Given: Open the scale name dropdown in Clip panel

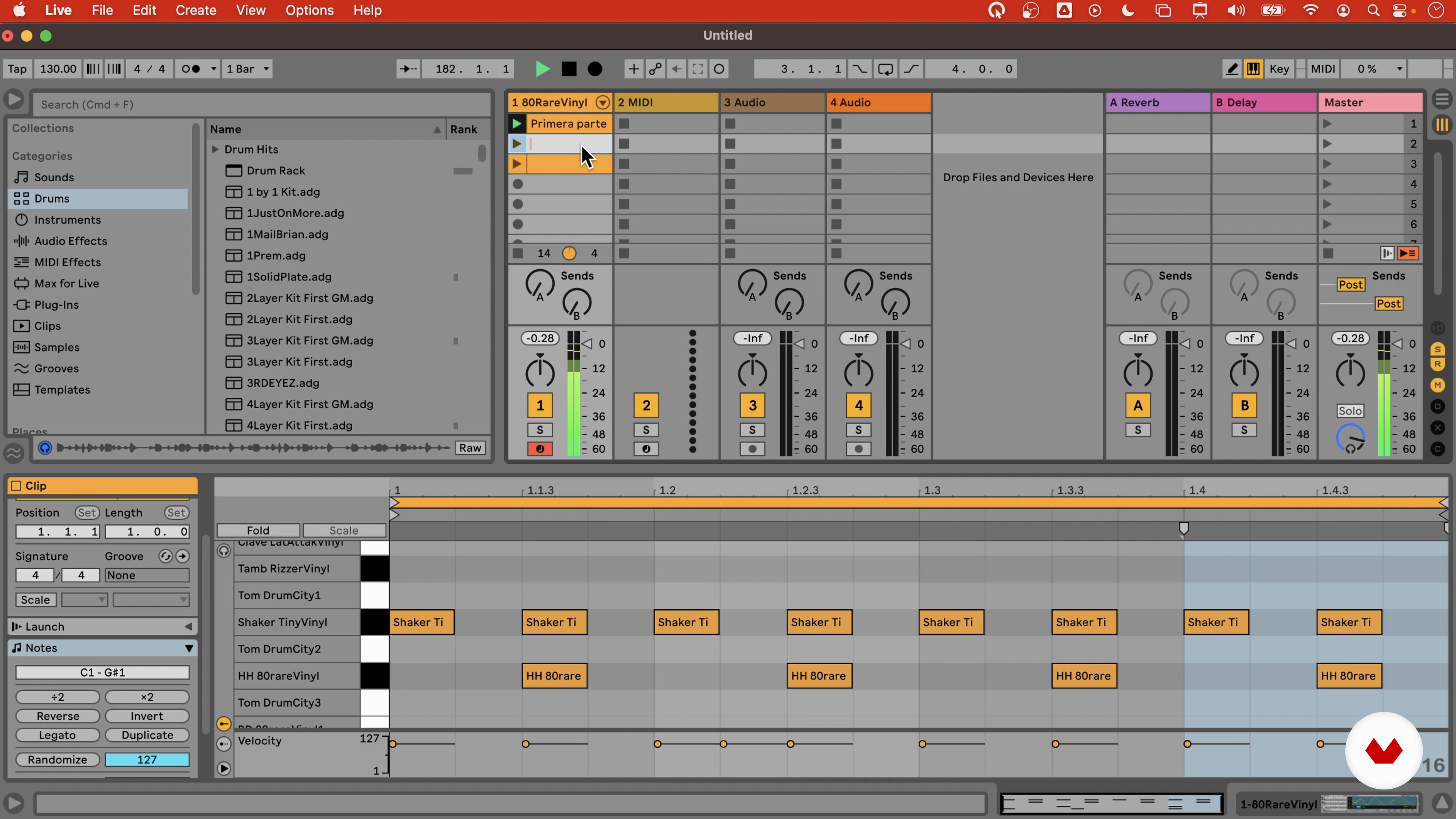Looking at the screenshot, I should (x=151, y=600).
